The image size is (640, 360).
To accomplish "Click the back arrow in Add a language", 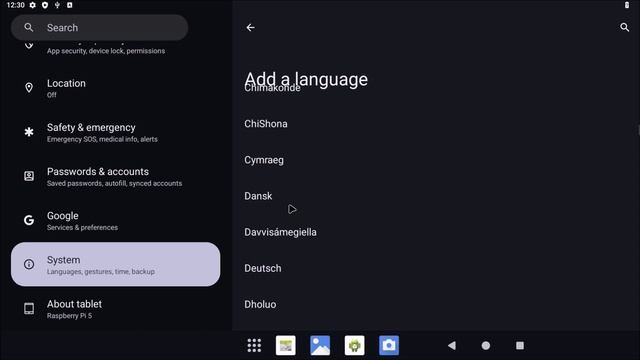I will coord(250,27).
